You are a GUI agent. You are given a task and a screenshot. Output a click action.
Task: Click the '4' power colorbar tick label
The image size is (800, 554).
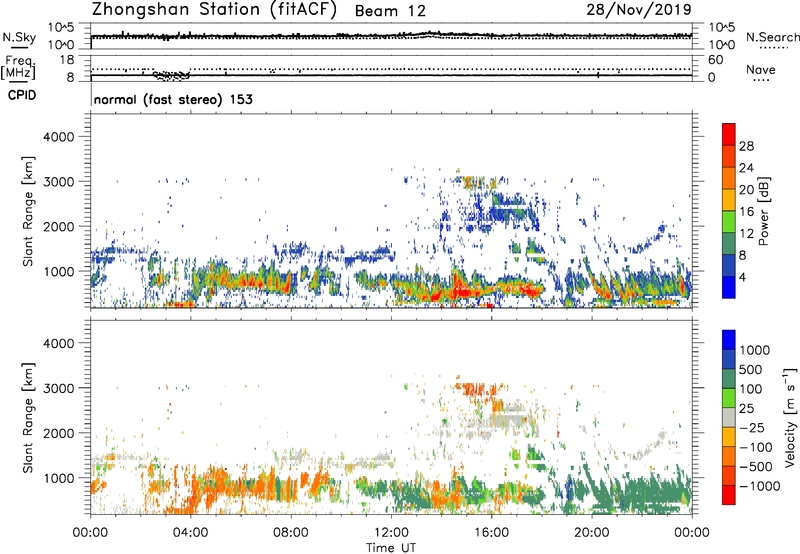(742, 277)
